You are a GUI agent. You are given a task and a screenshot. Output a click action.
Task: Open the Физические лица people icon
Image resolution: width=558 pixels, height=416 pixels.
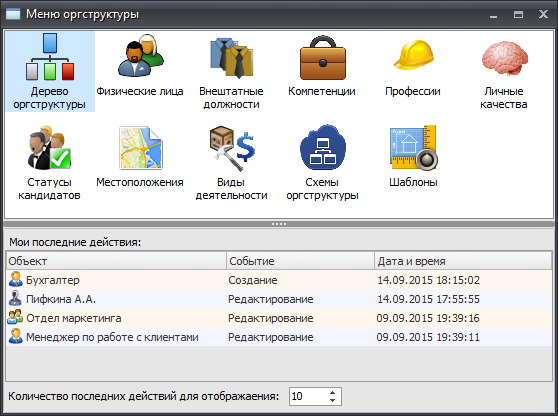141,56
